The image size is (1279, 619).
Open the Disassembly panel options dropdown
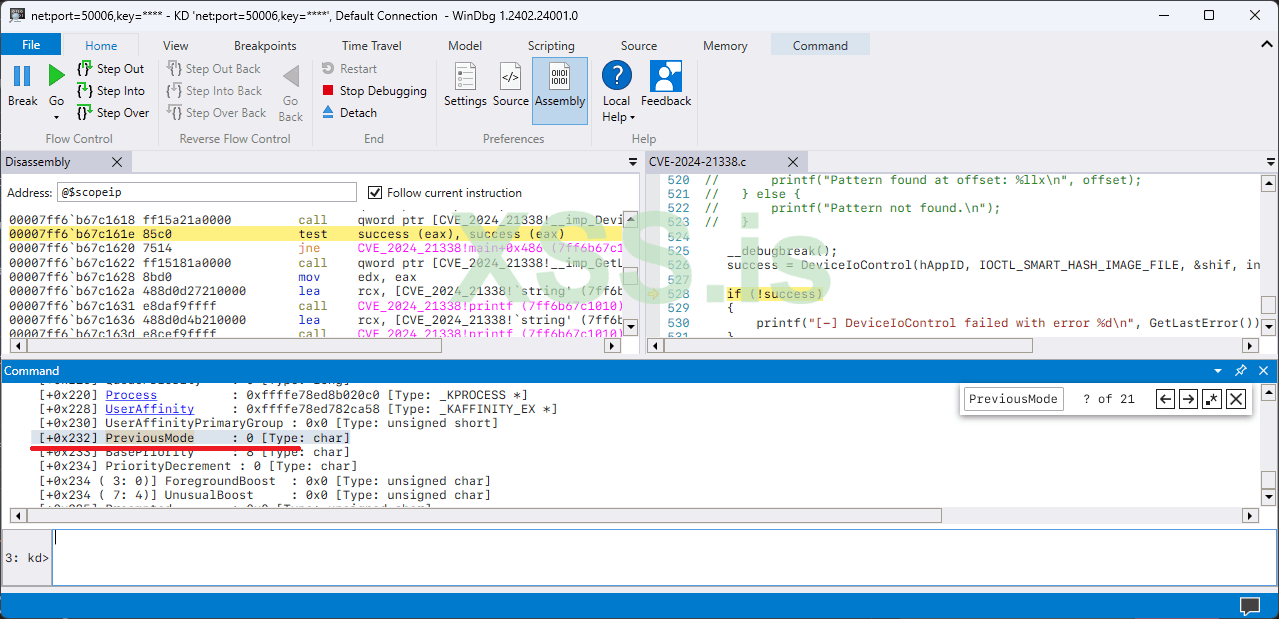(632, 162)
